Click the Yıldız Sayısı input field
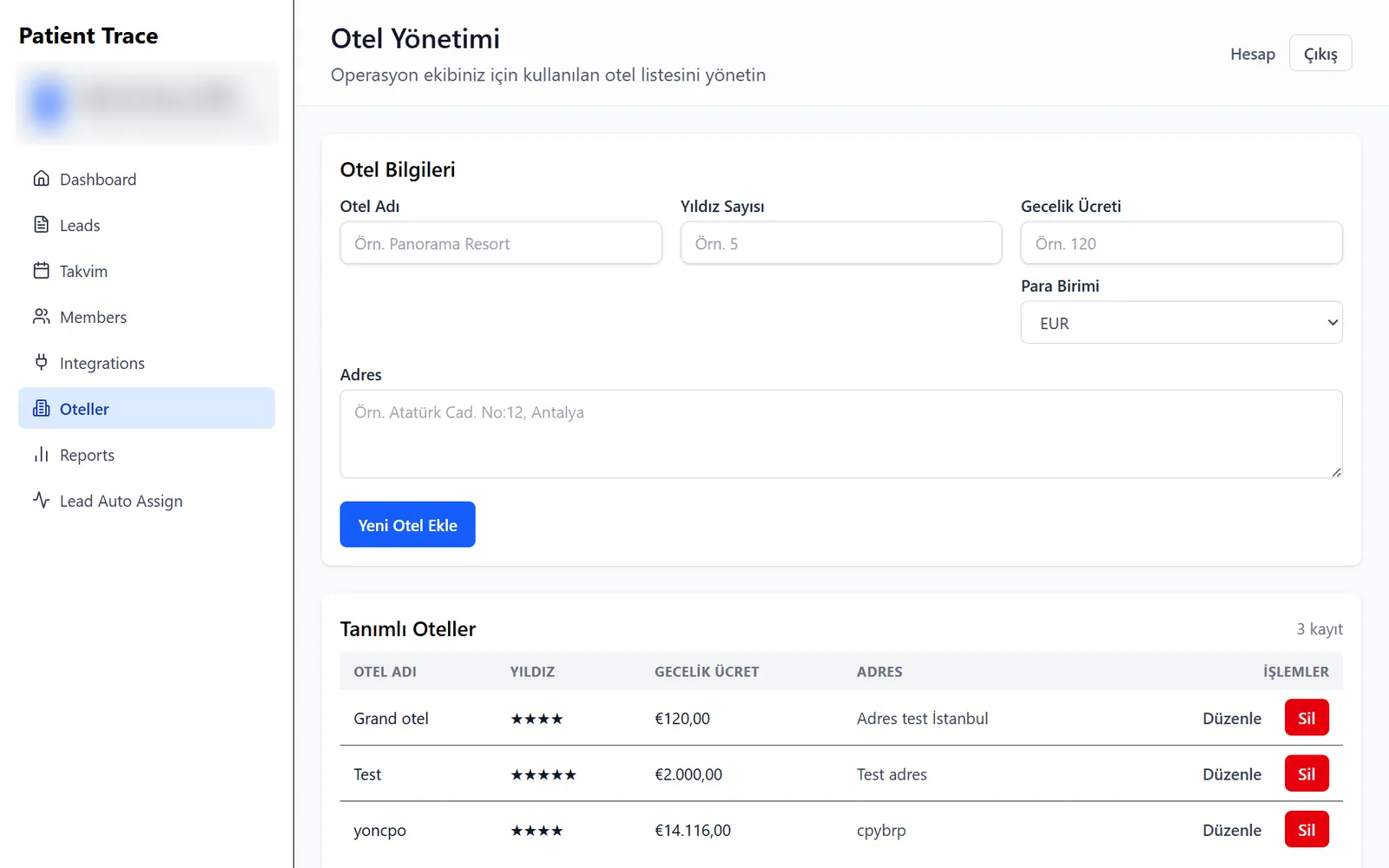 [x=841, y=243]
